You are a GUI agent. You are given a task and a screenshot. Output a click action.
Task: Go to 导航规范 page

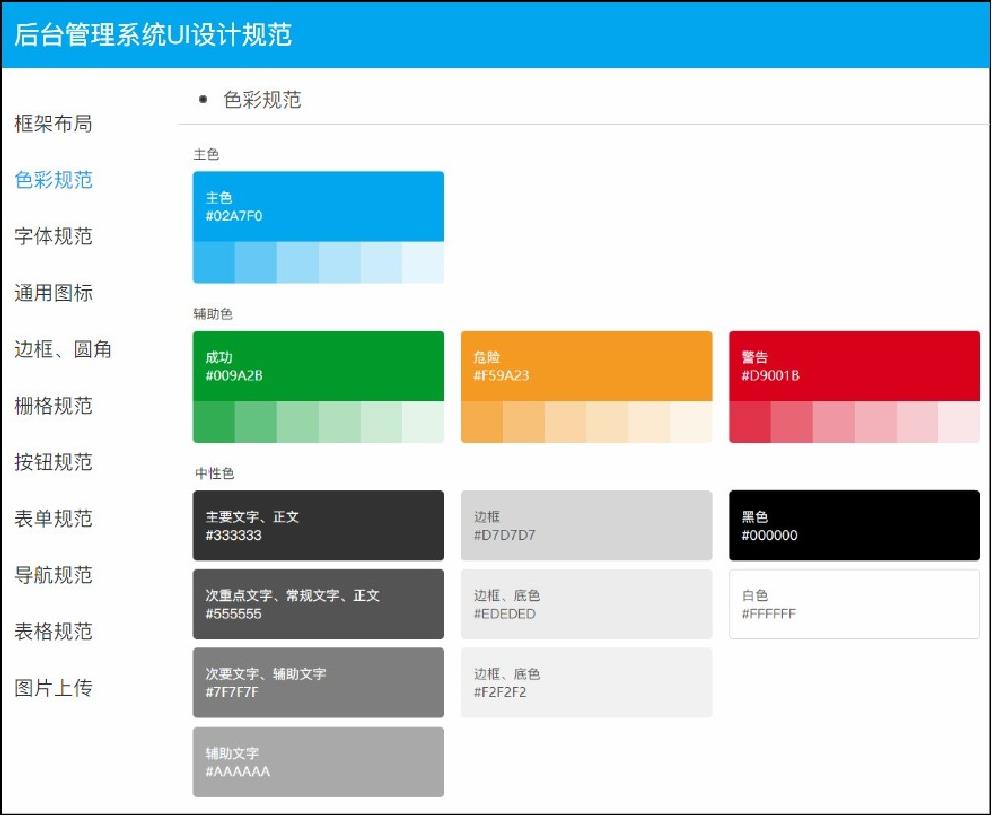53,575
